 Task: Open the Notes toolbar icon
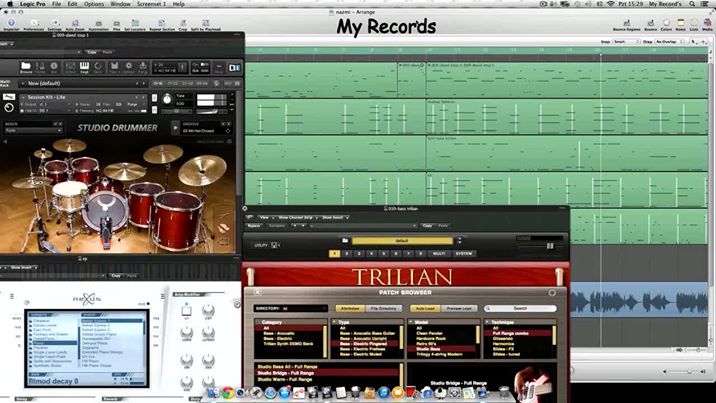coord(681,24)
